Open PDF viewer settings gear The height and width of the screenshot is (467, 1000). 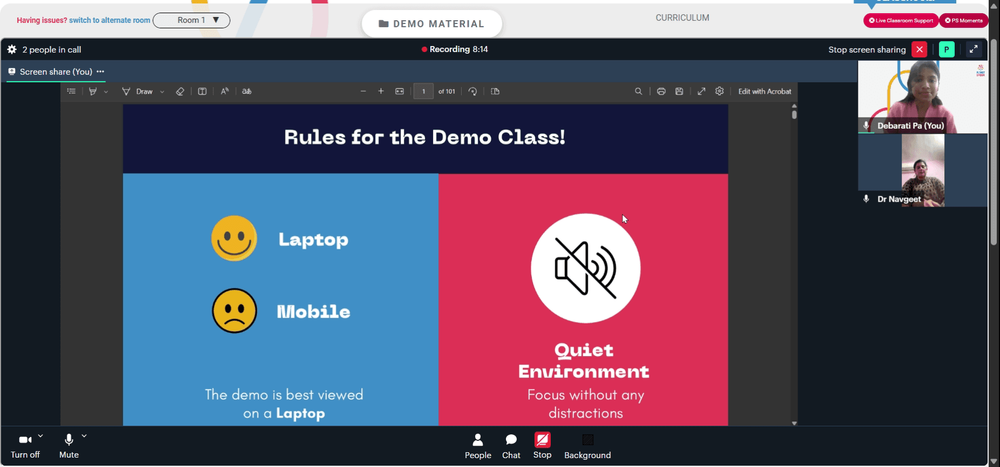[x=719, y=91]
